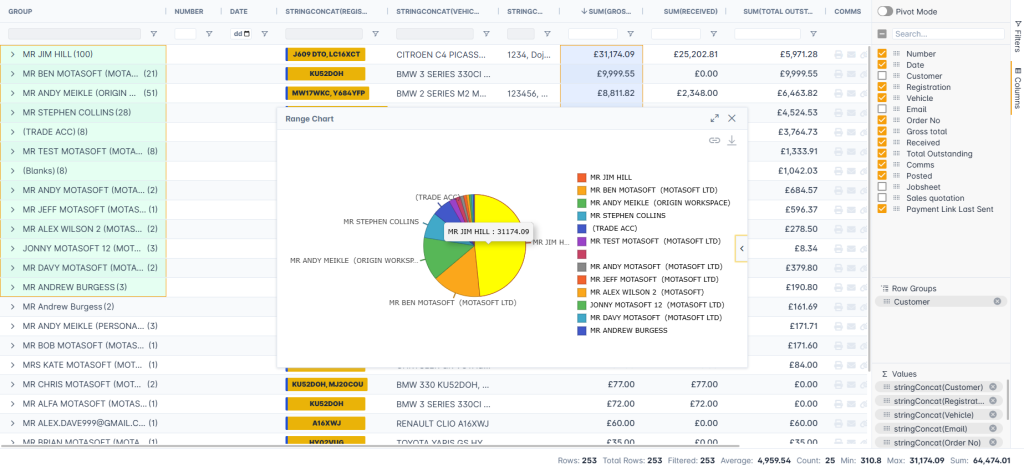Click the A16XWJ registration badge

[x=327, y=423]
